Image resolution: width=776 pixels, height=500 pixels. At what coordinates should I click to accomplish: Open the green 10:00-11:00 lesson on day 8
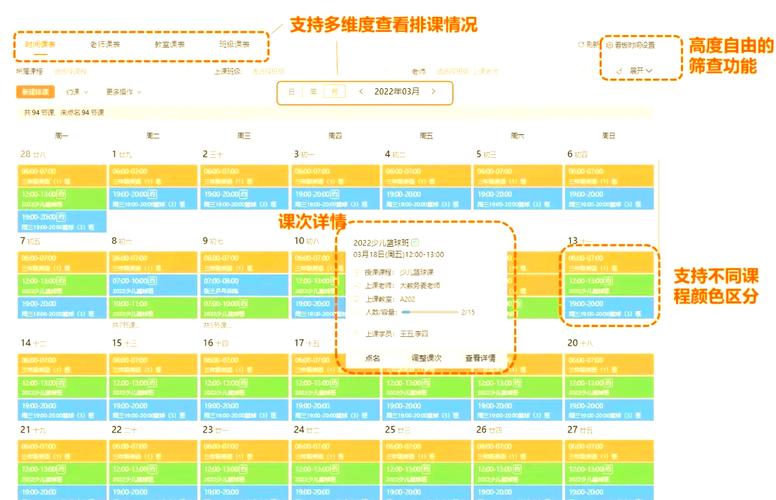153,308
